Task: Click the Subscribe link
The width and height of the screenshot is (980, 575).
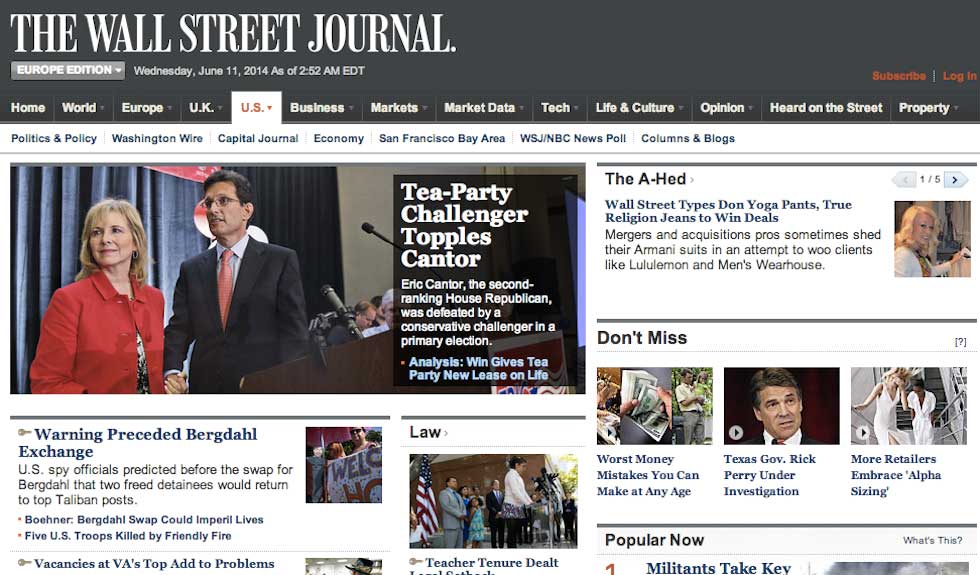Action: point(898,76)
